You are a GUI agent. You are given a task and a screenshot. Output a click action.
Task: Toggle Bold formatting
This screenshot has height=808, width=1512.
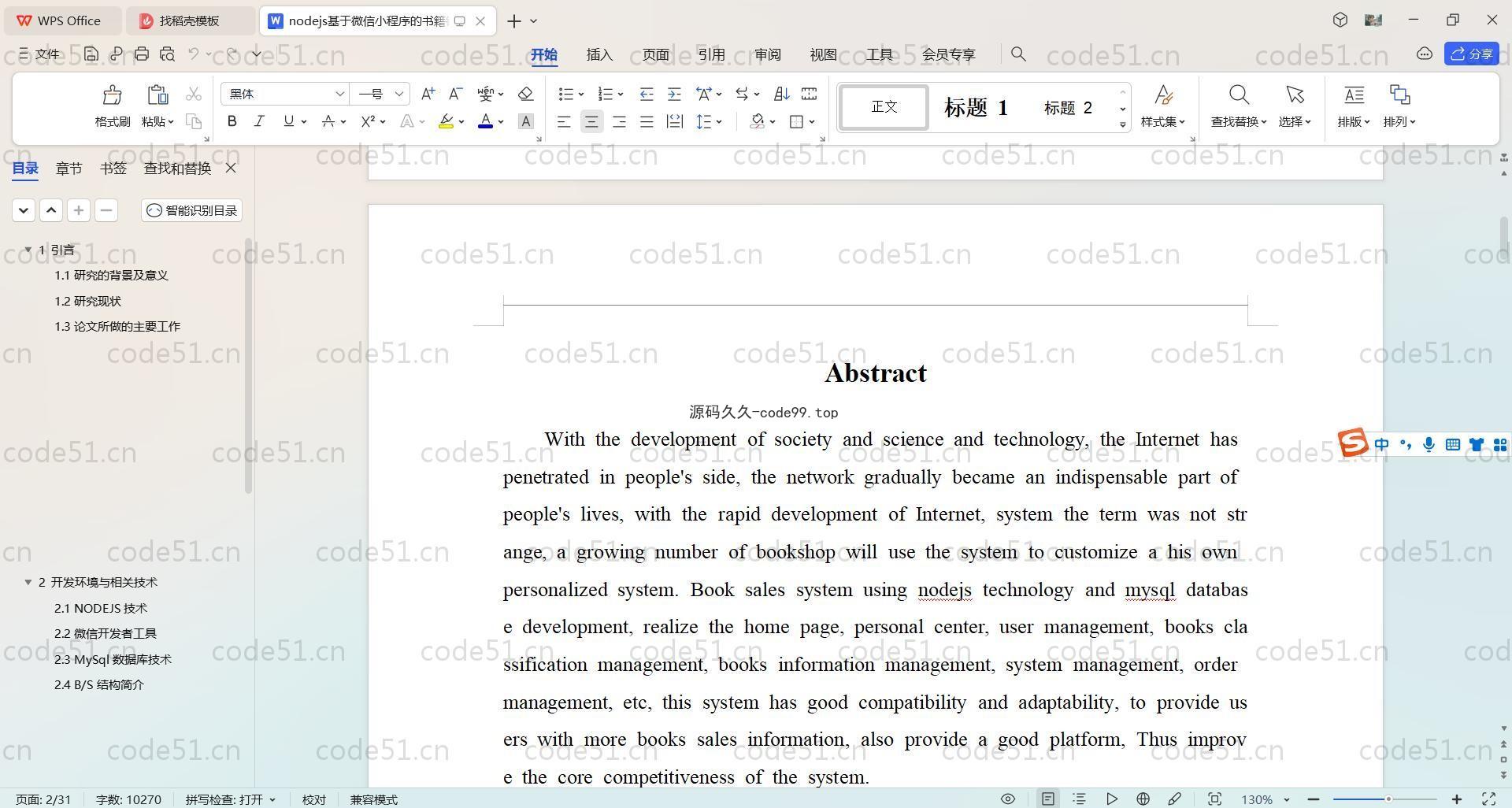pos(232,121)
